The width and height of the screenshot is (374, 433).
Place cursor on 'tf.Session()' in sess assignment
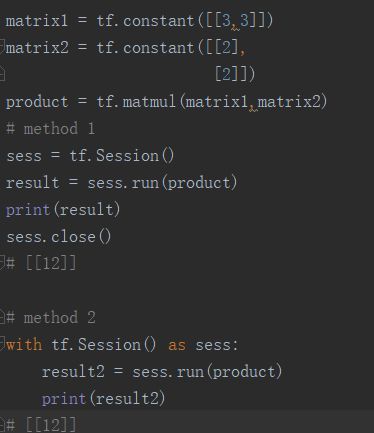122,156
